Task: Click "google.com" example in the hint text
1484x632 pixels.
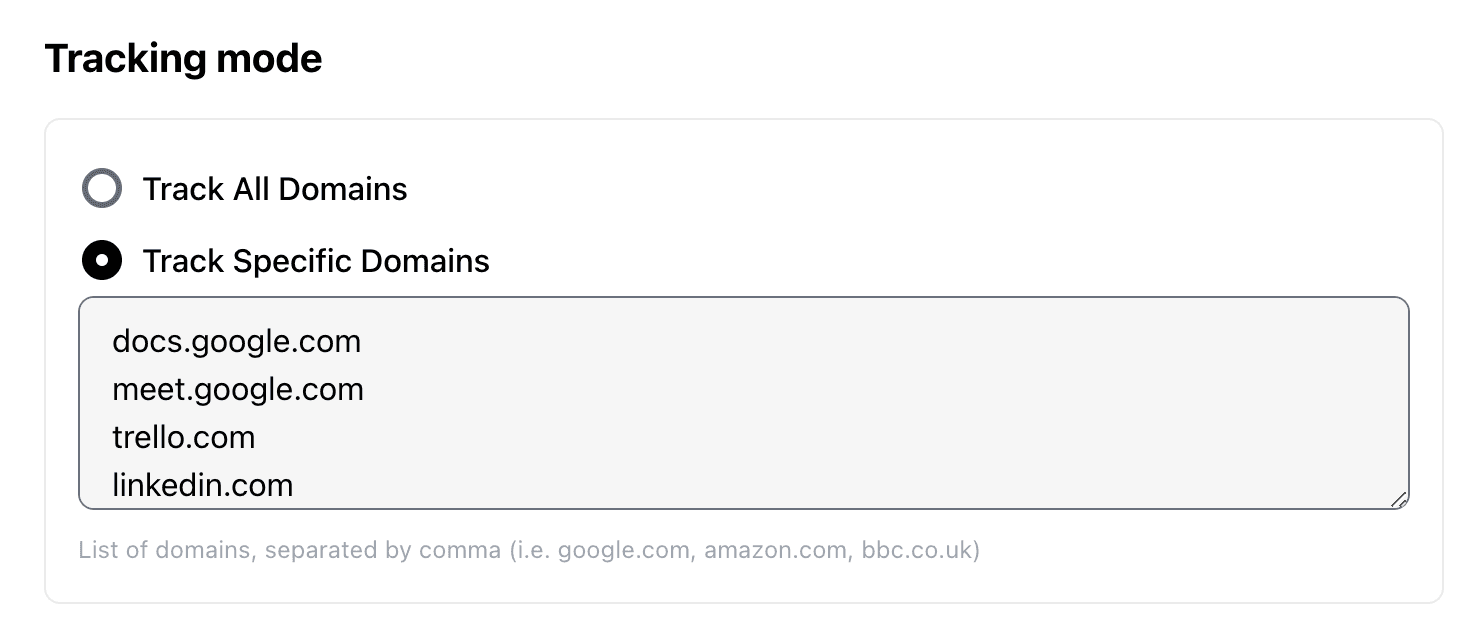Action: (x=624, y=550)
